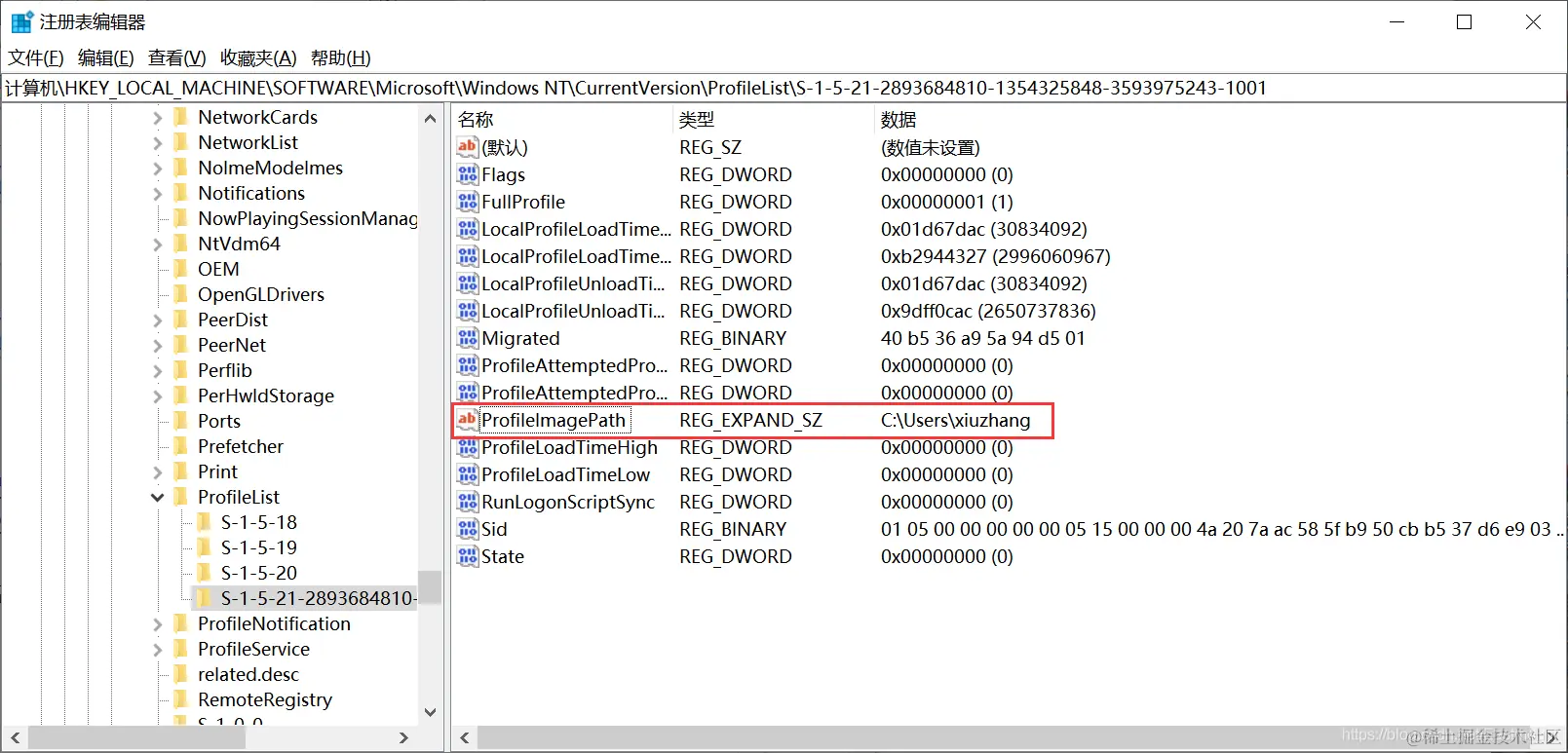
Task: Click the Print folder icon
Action: 180,471
